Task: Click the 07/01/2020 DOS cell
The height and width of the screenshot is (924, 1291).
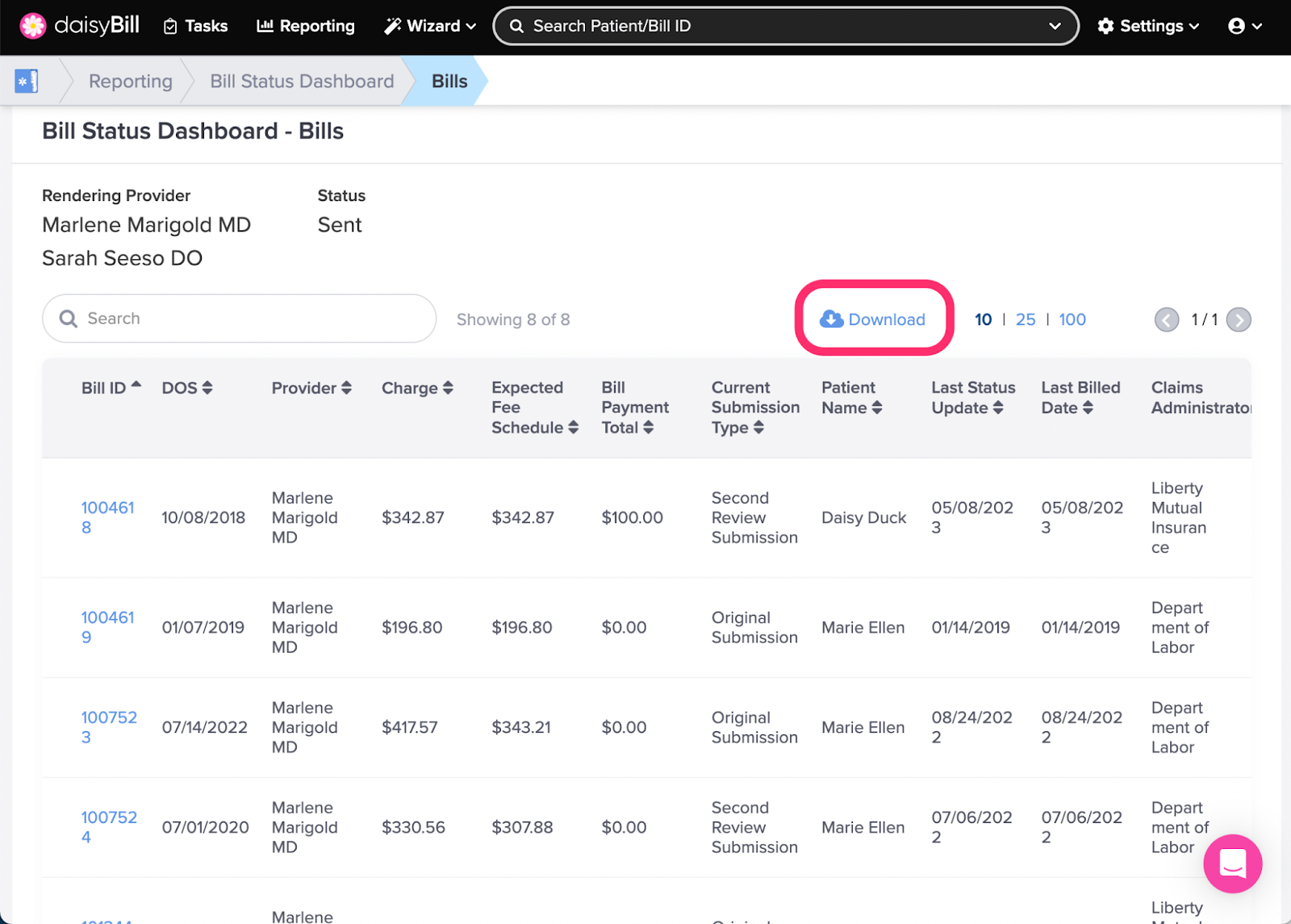Action: point(205,827)
